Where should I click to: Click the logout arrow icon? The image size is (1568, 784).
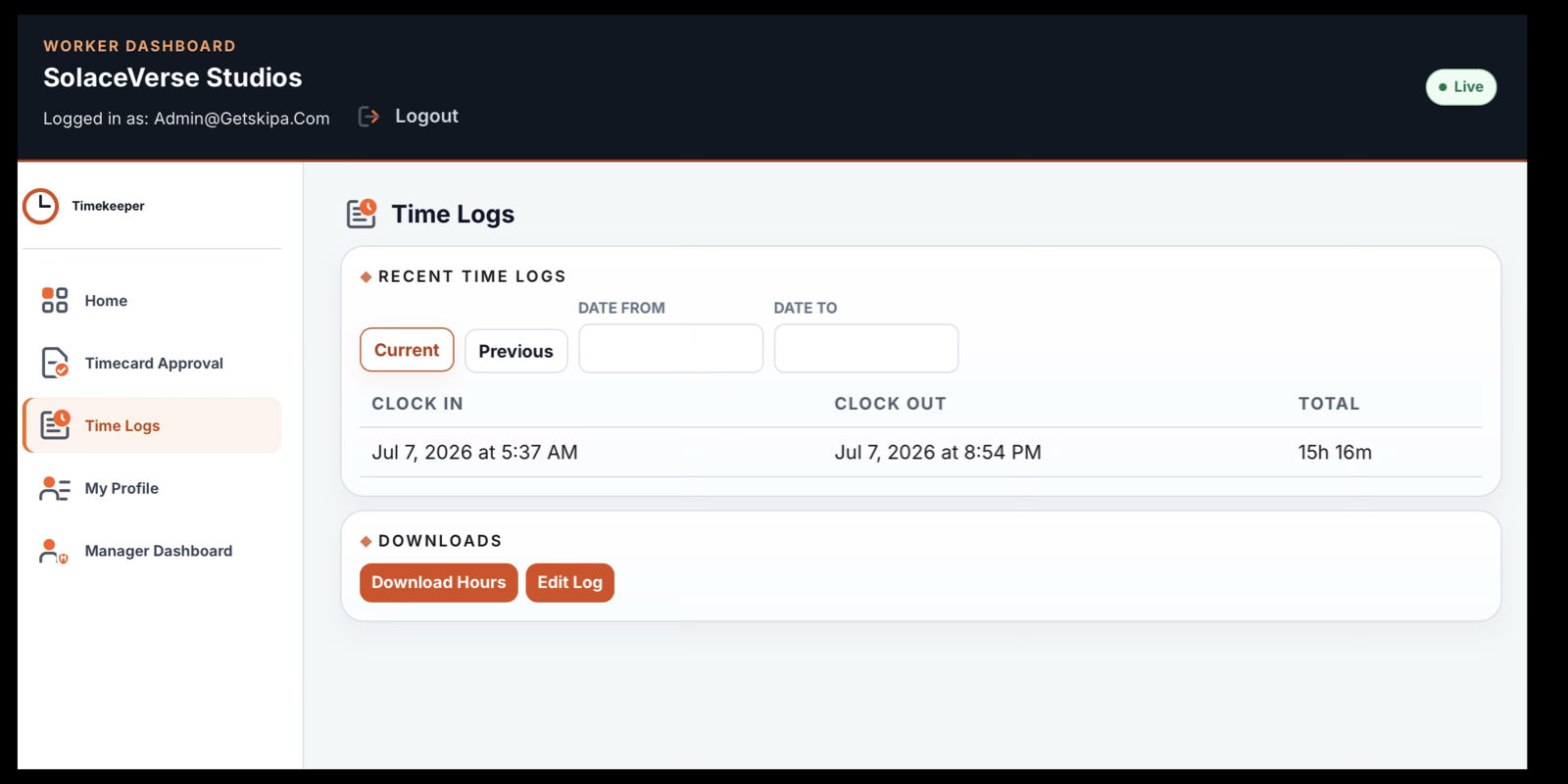368,117
